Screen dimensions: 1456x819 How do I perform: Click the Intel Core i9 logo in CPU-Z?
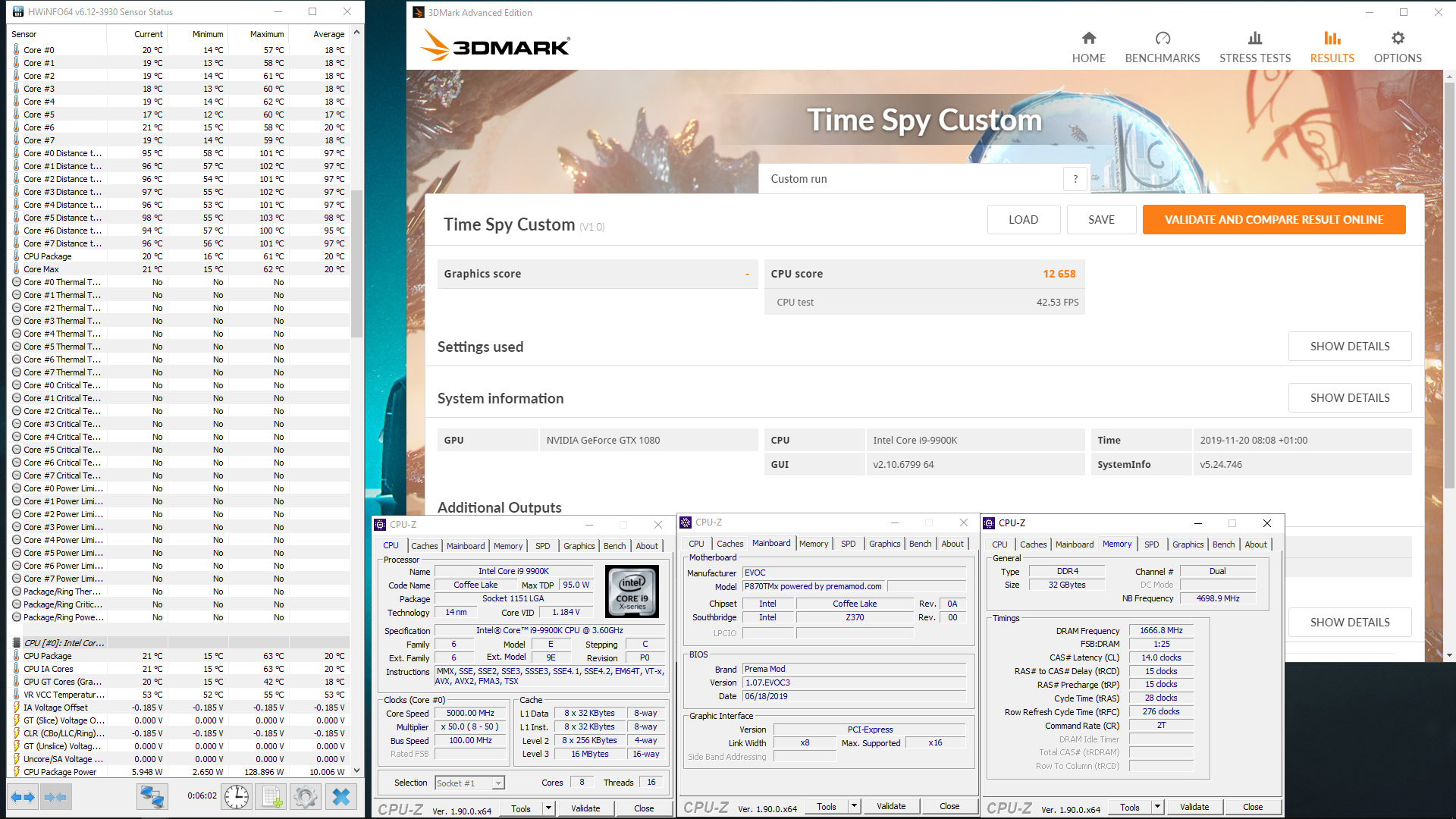(x=632, y=591)
